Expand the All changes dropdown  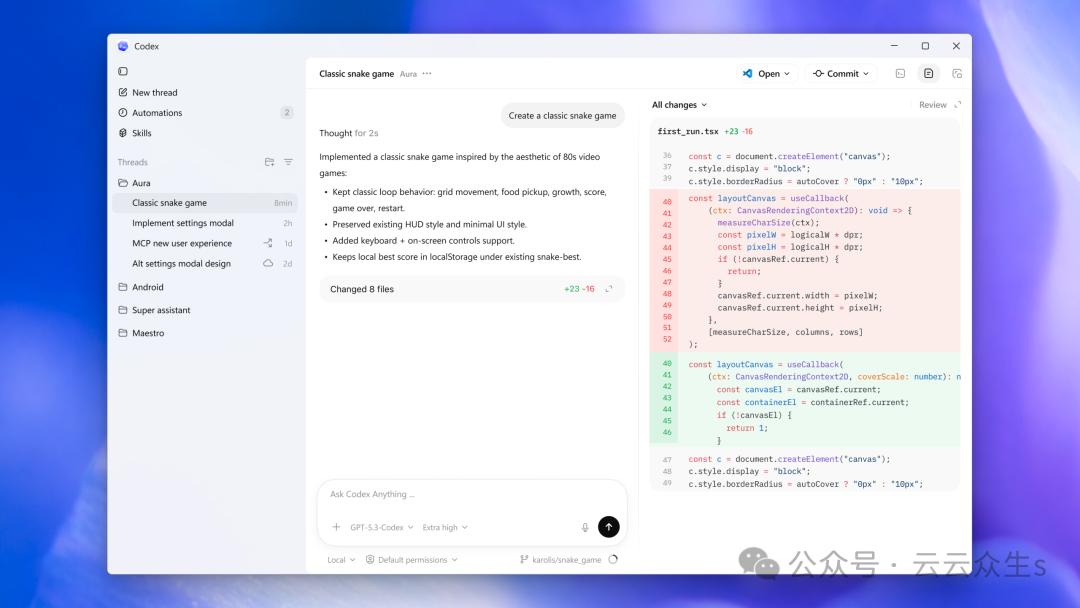[x=679, y=105]
